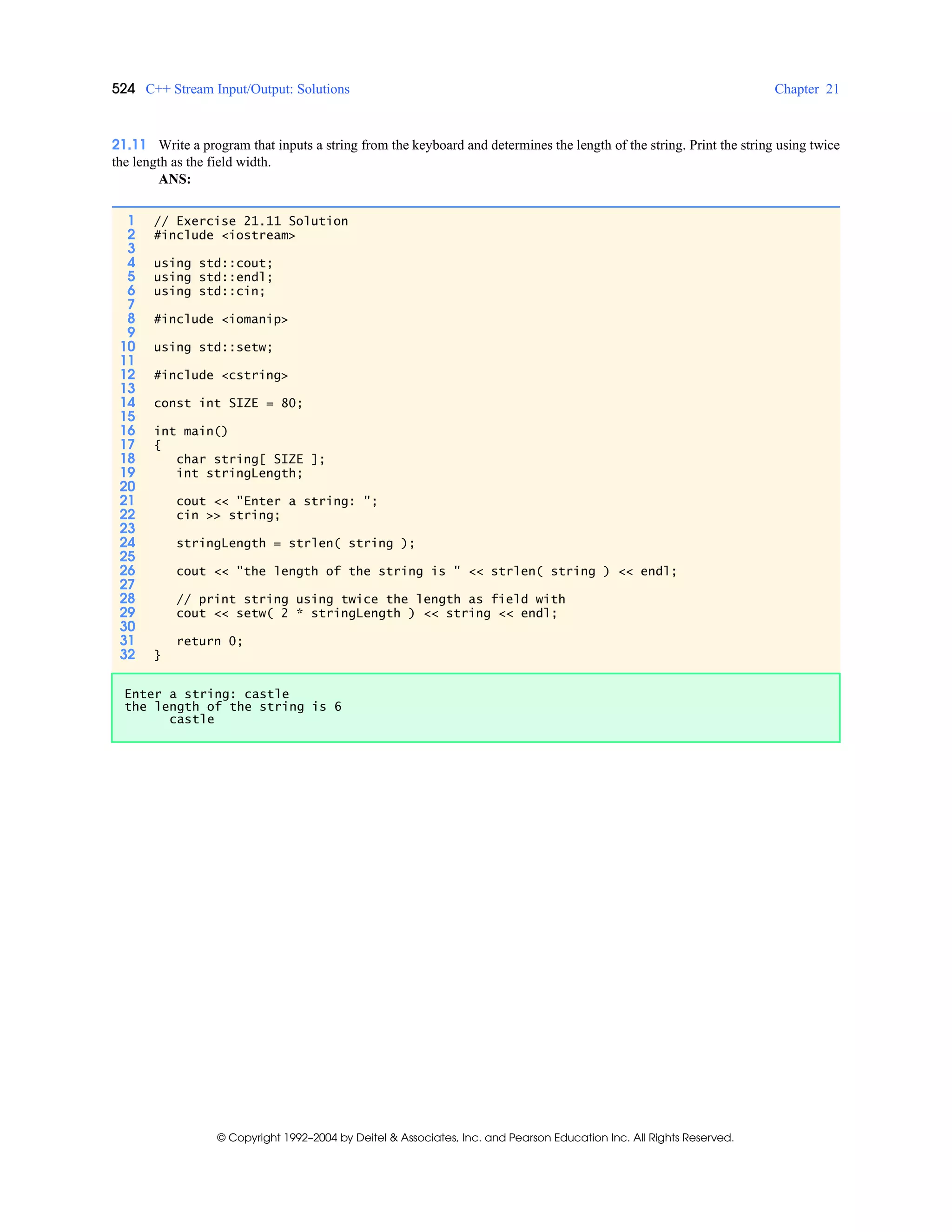The width and height of the screenshot is (952, 1232).
Task: Click the code line with "Enter a string: "
Action: (x=277, y=501)
